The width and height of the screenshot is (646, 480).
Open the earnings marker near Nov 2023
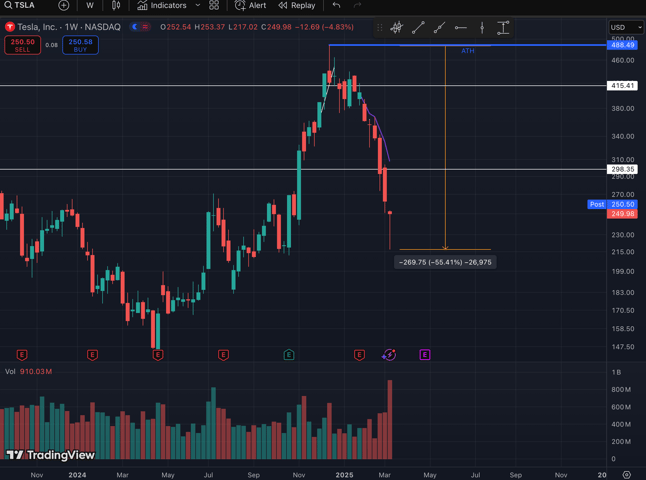[x=22, y=355]
